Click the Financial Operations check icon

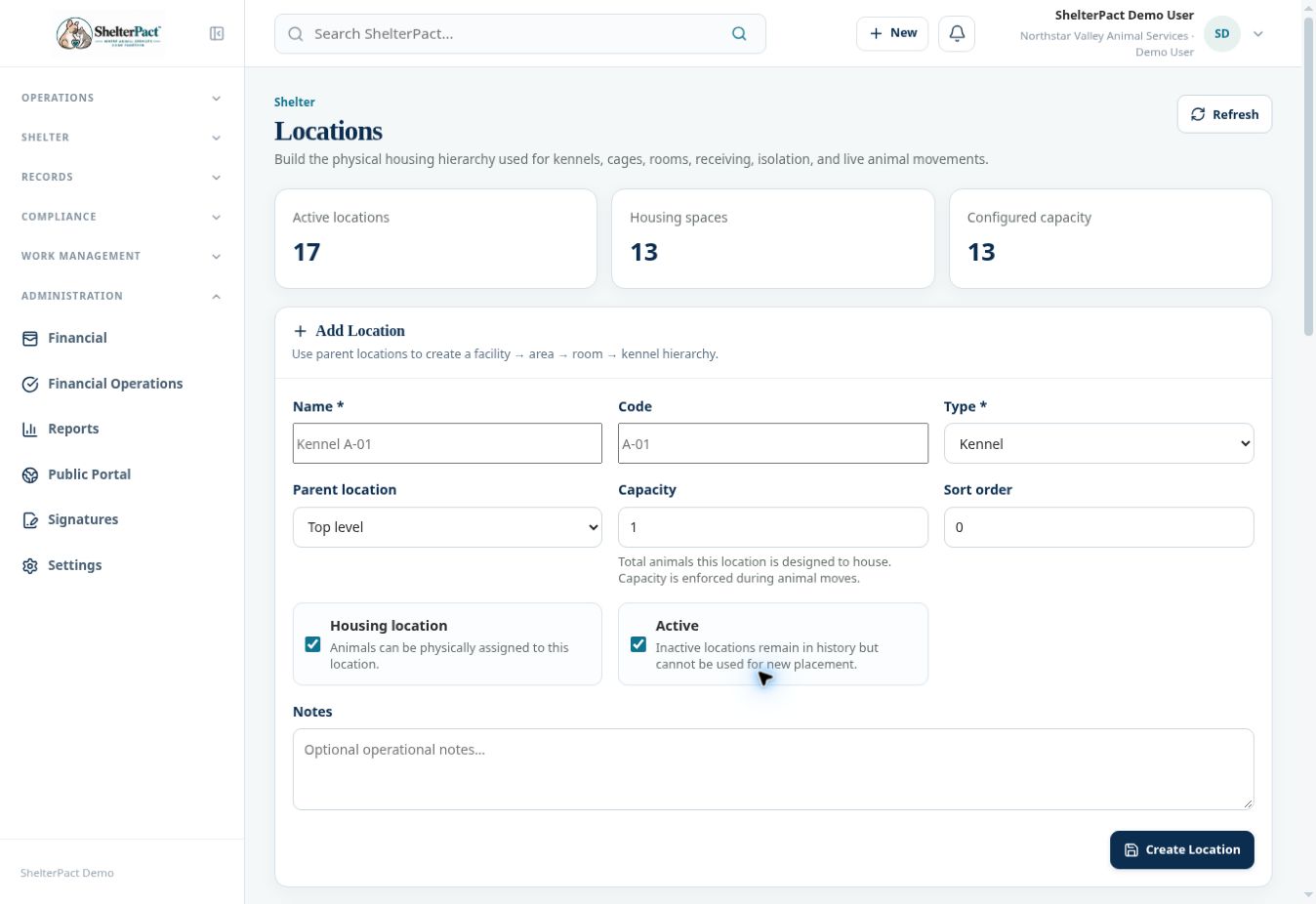(x=30, y=384)
